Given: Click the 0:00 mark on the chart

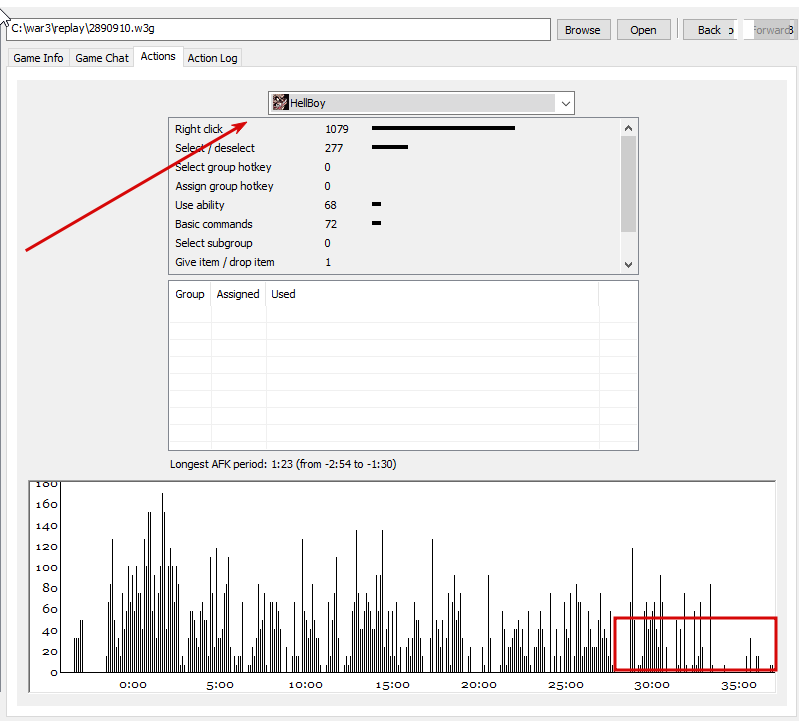Looking at the screenshot, I should pyautogui.click(x=133, y=685).
